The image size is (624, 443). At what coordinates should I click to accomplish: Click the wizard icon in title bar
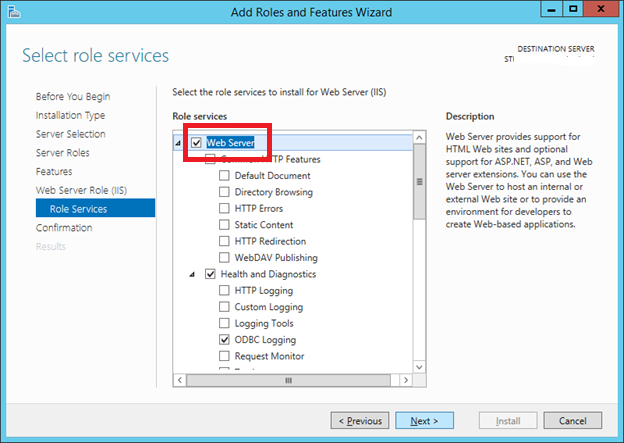click(14, 12)
